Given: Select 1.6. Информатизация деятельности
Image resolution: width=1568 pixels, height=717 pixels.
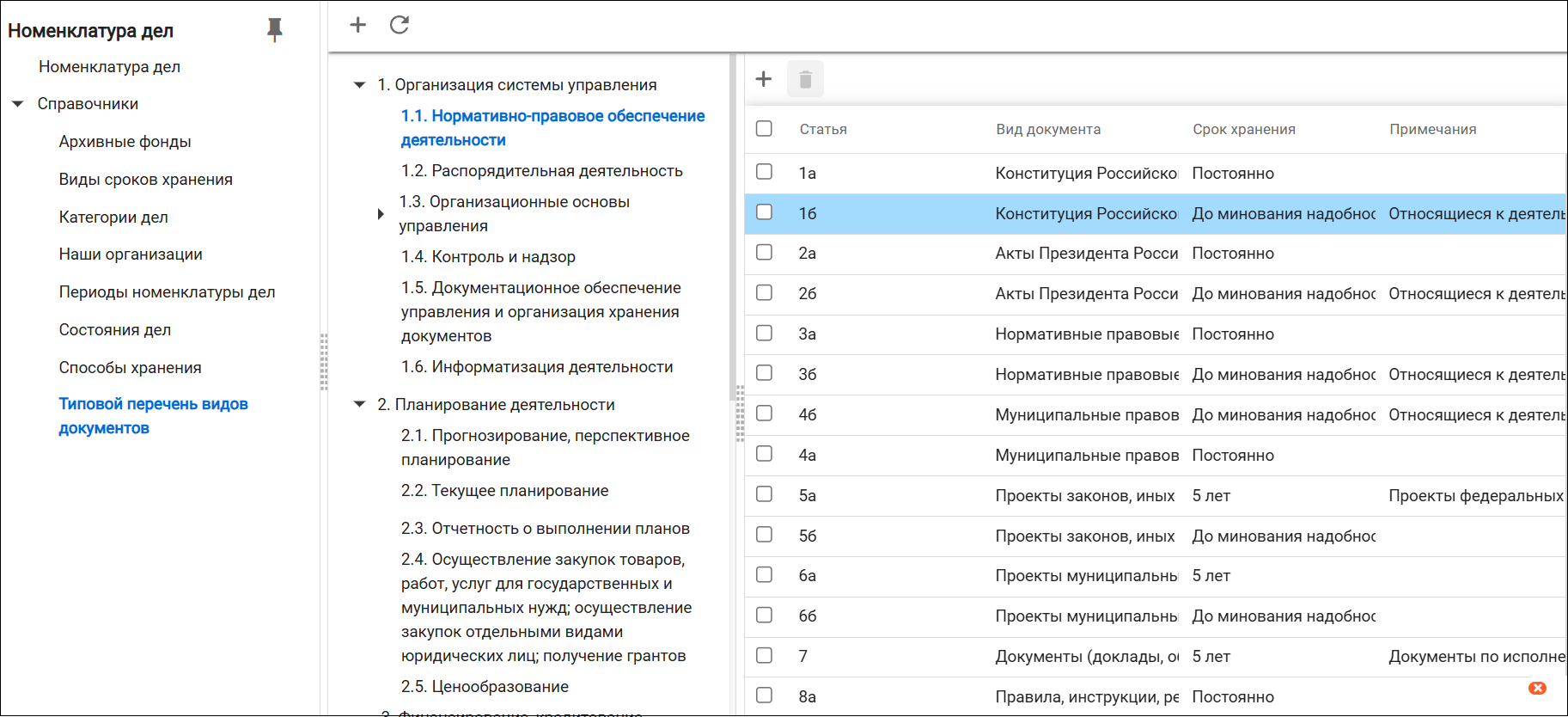Looking at the screenshot, I should (537, 367).
